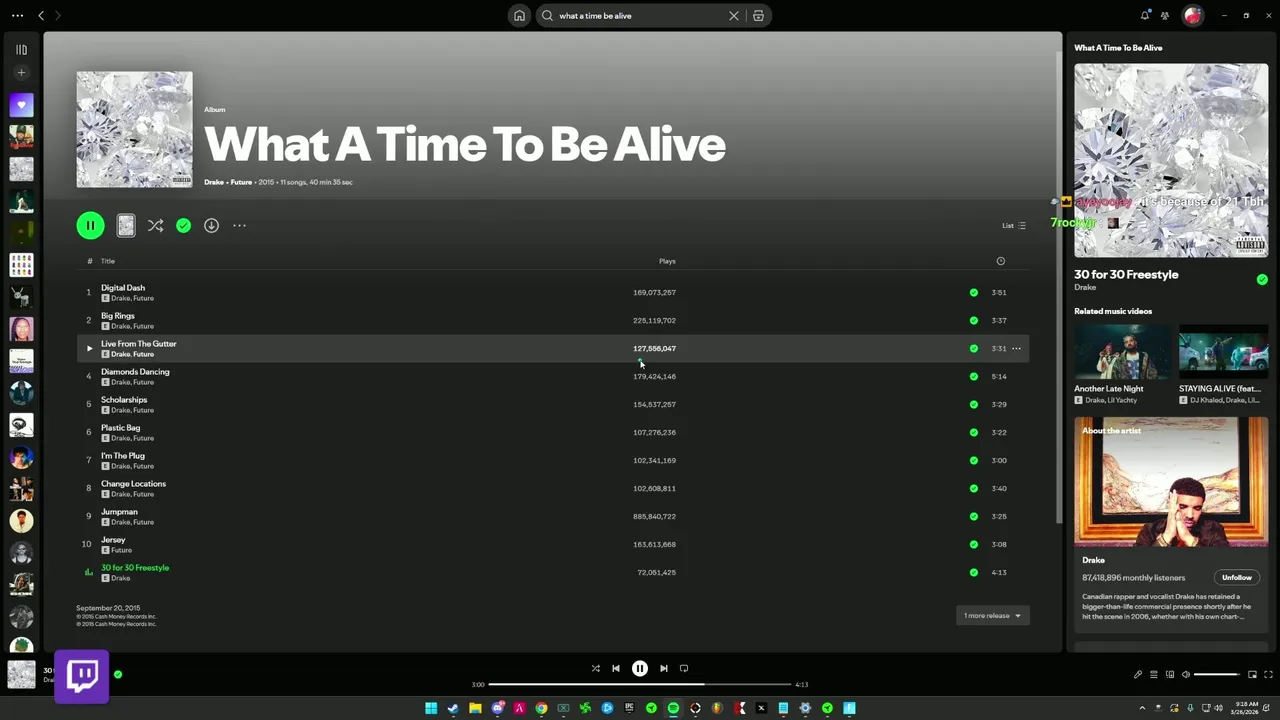Toggle saved check on Big Rings

(x=973, y=321)
